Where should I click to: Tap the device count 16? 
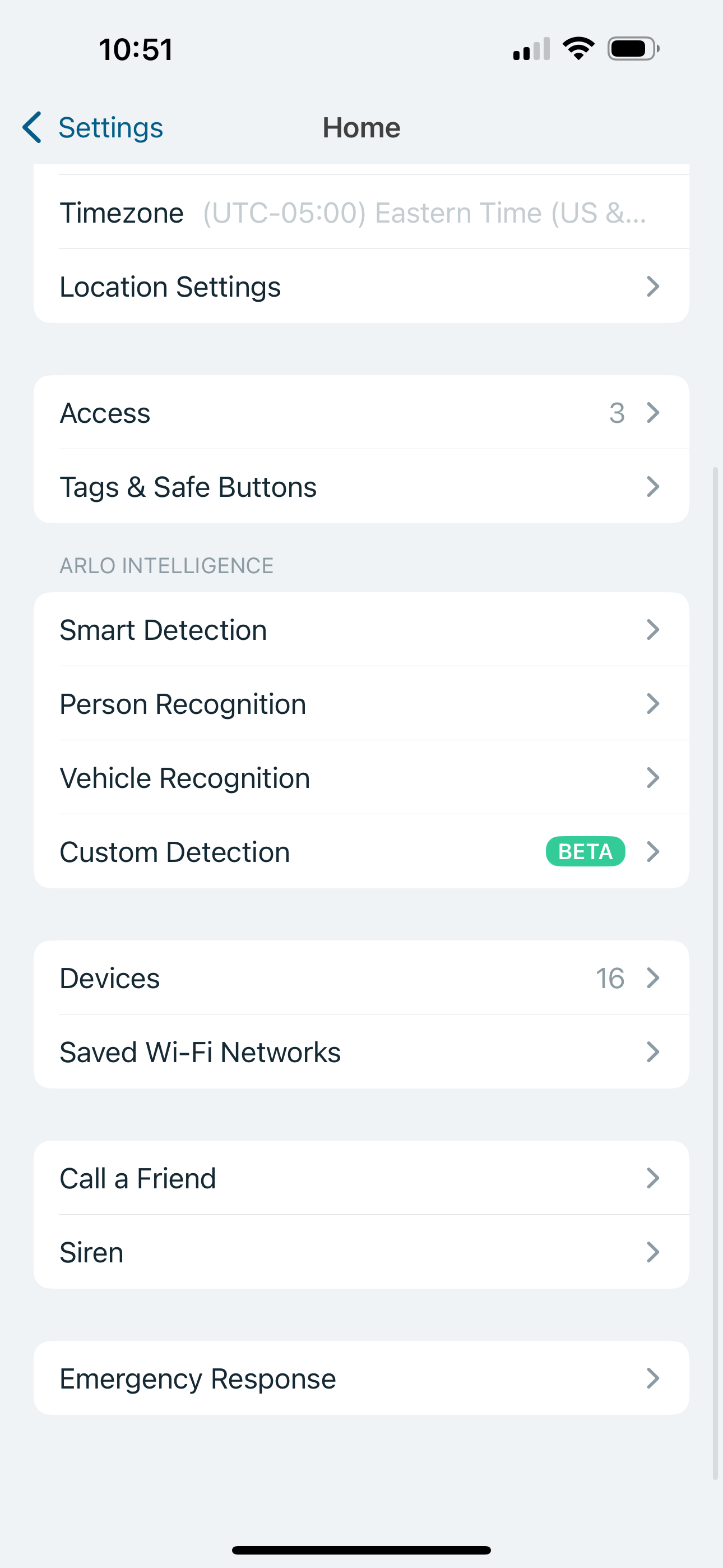[611, 978]
